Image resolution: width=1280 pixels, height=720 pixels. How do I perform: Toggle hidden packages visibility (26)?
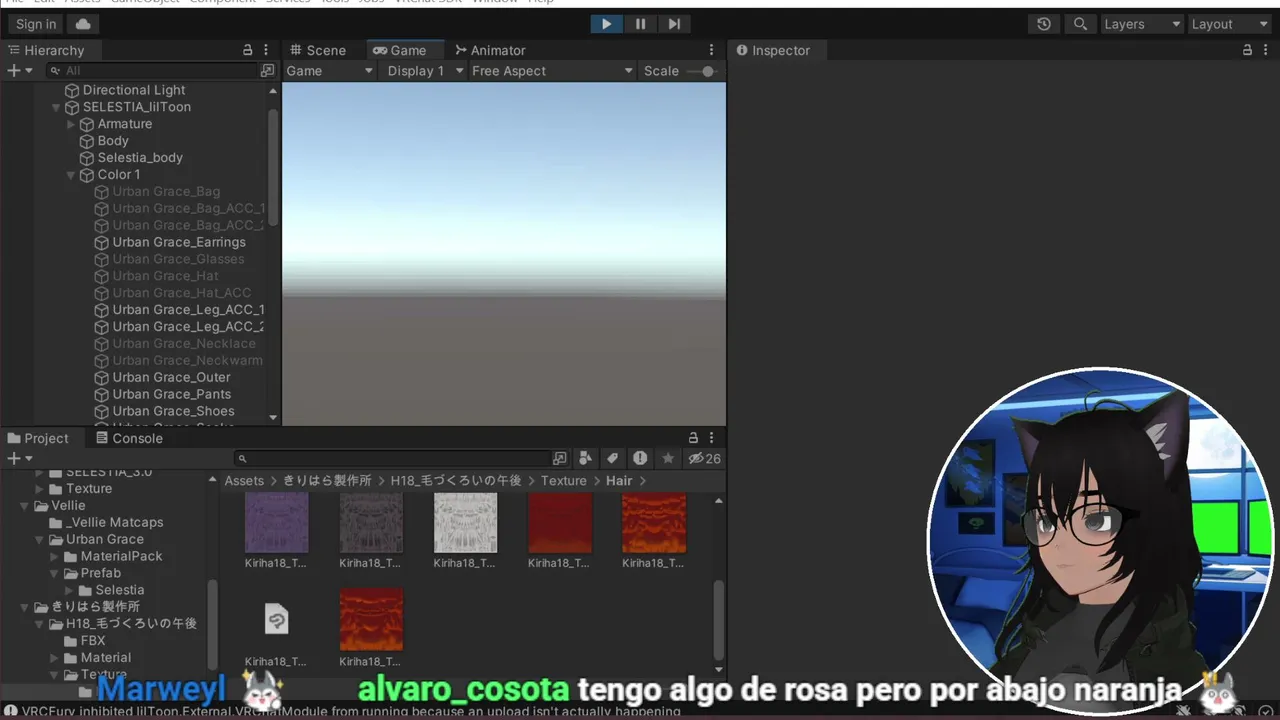[x=704, y=458]
